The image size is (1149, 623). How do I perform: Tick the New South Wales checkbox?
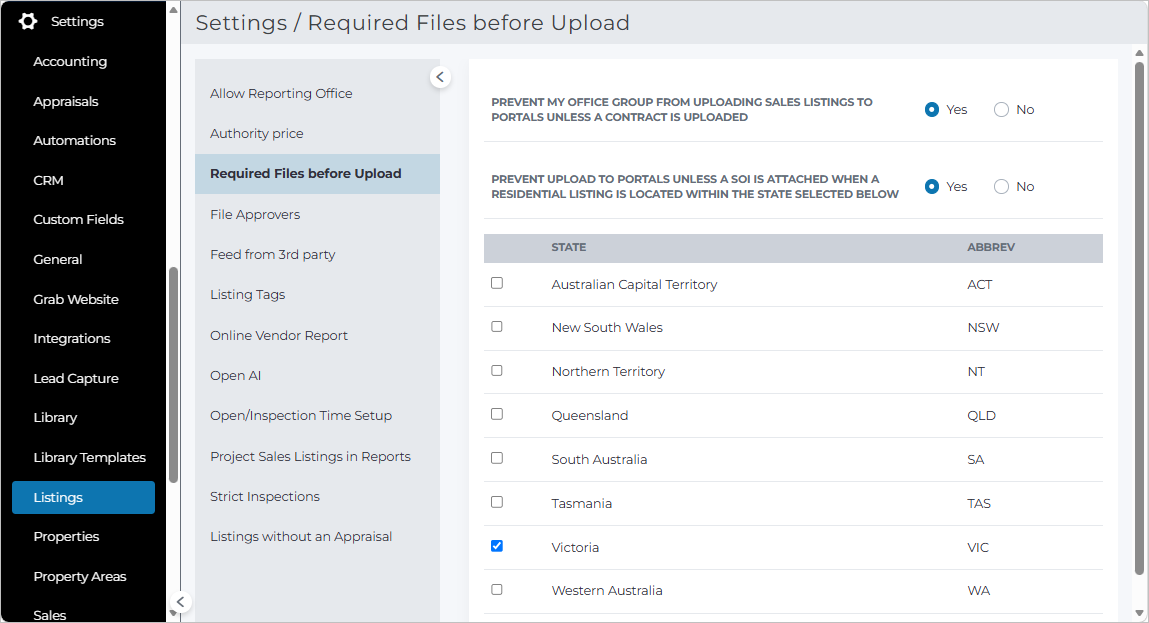click(497, 327)
